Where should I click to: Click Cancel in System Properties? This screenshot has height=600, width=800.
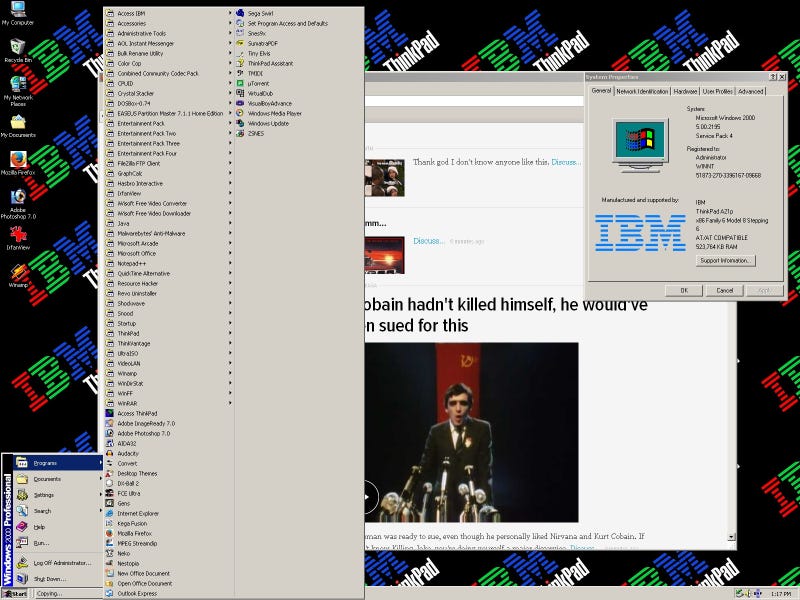(724, 290)
